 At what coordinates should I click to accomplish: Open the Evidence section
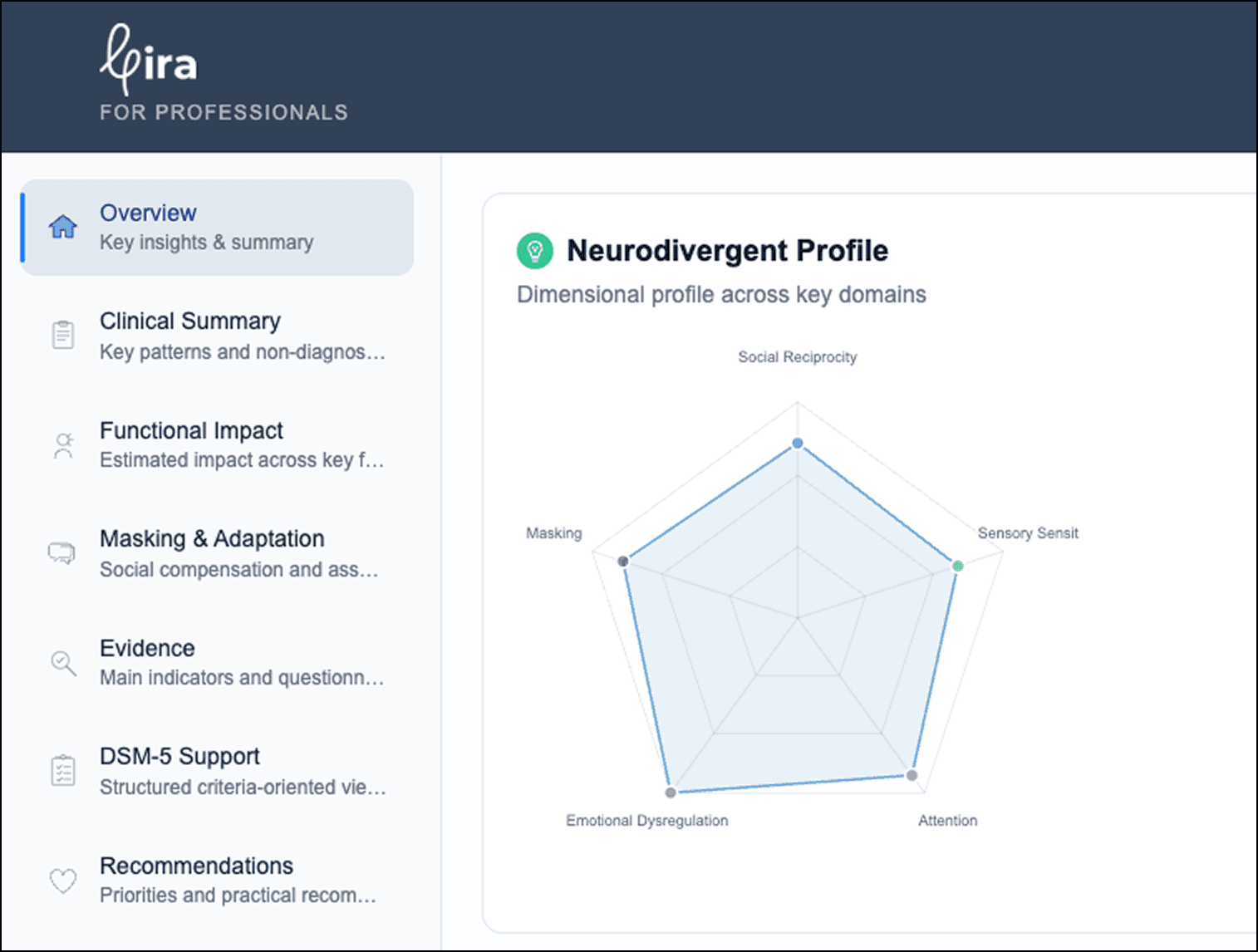coord(148,649)
